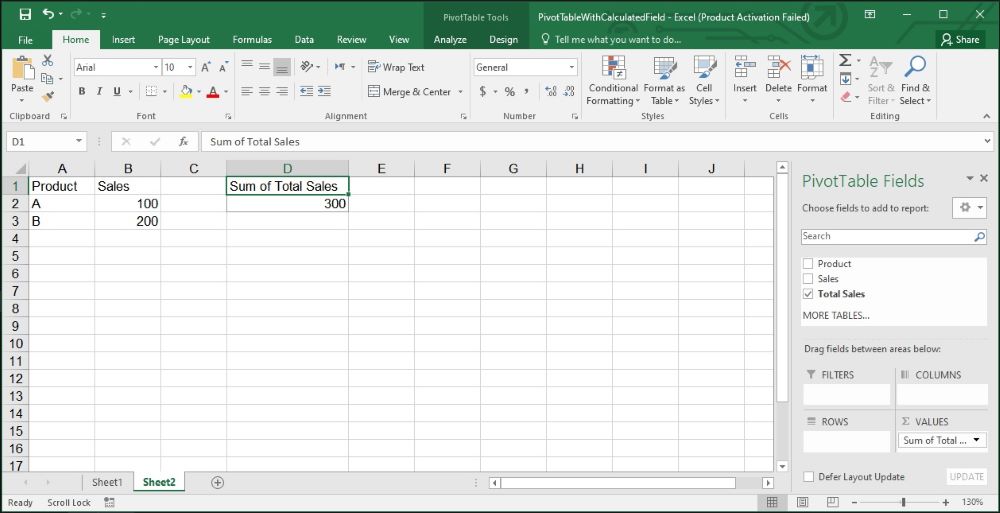Open Conditional Formatting tool
The width and height of the screenshot is (1000, 513).
612,81
